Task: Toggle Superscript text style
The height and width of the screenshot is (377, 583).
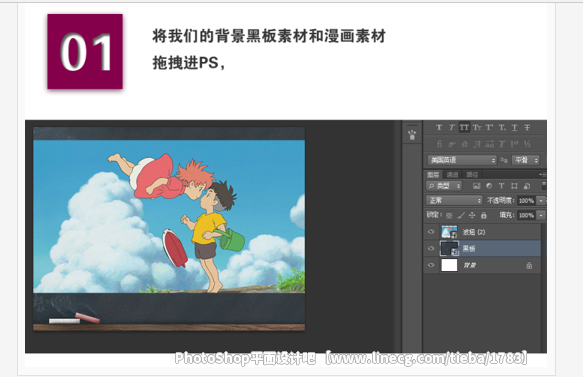Action: point(489,128)
